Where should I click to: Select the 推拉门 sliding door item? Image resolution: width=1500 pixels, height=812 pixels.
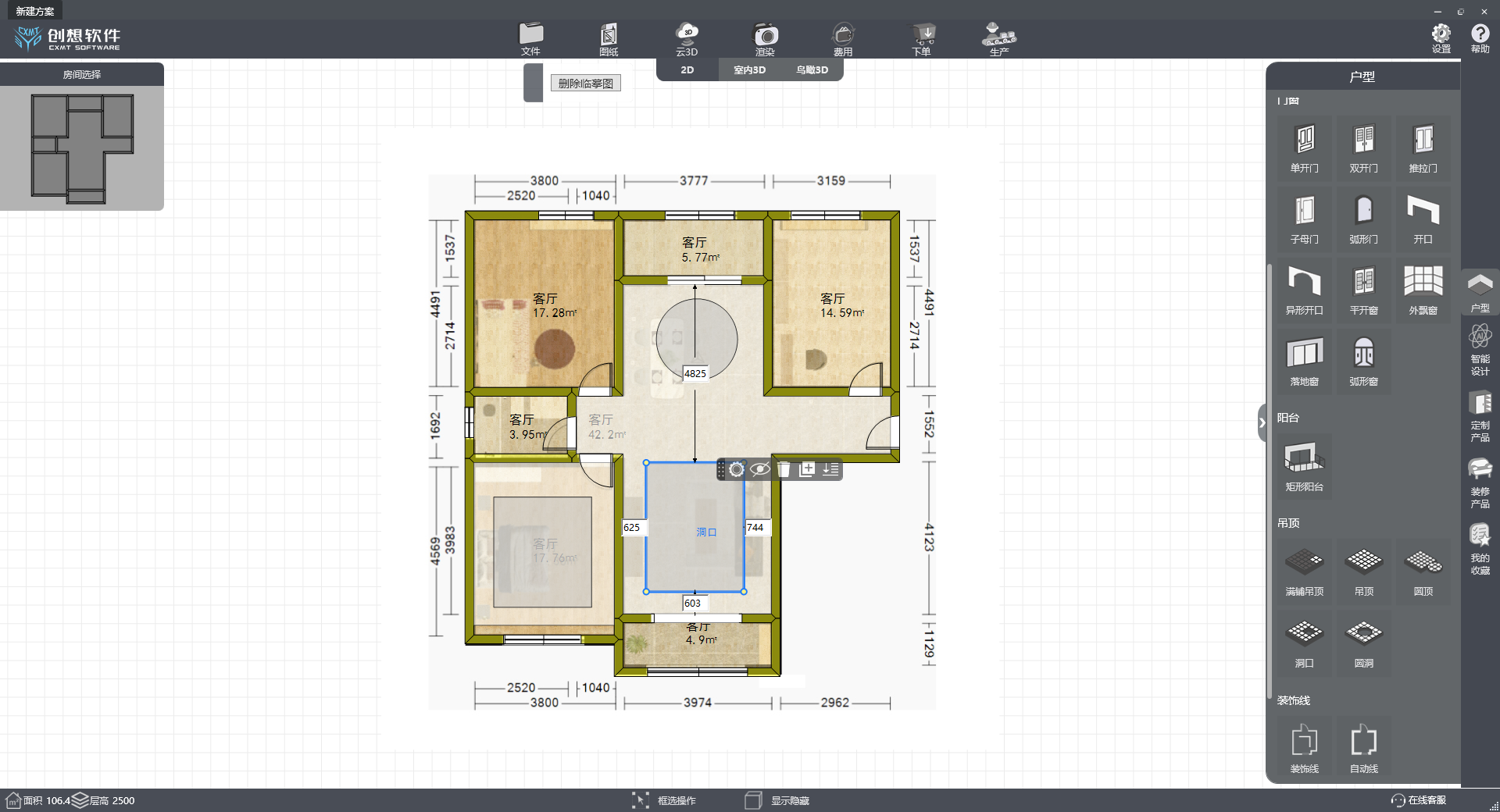tap(1423, 148)
